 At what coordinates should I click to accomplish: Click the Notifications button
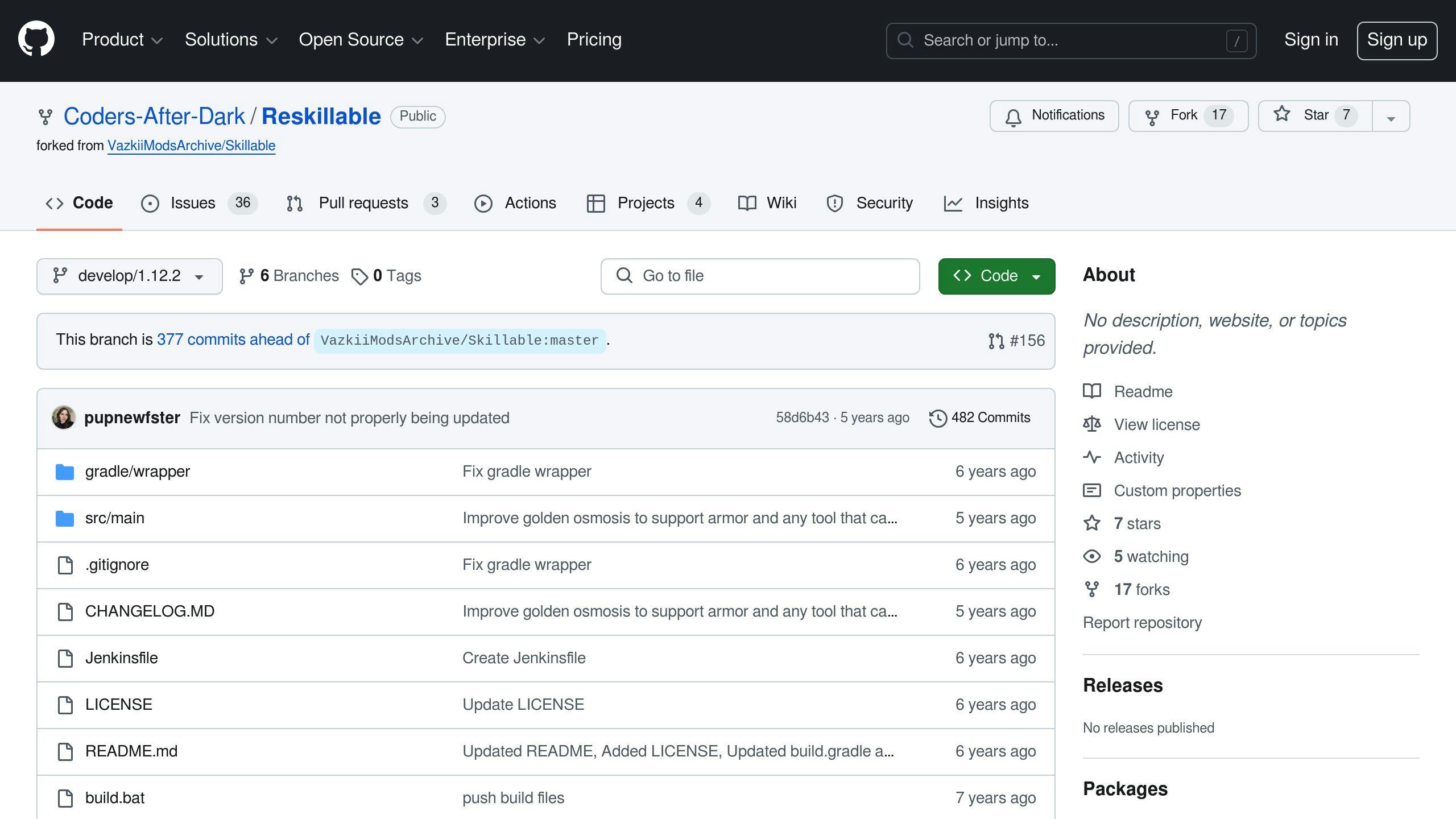pyautogui.click(x=1054, y=116)
